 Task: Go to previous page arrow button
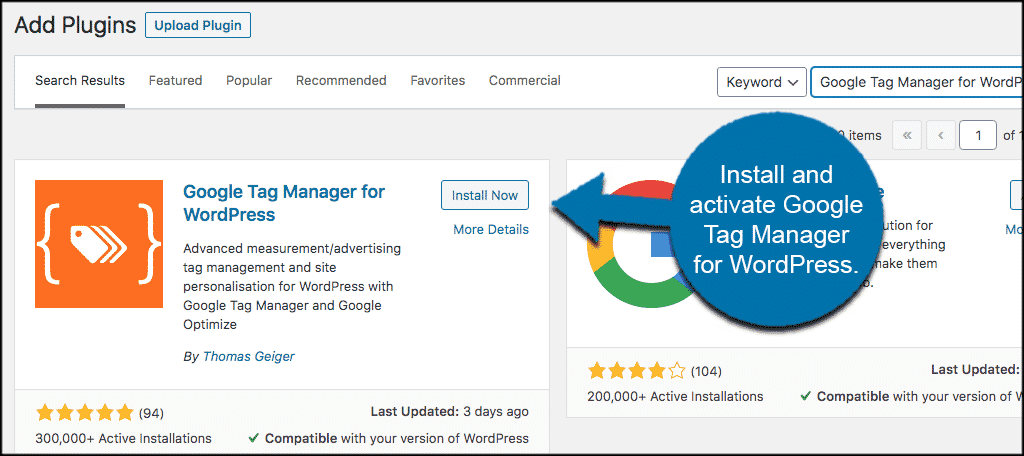click(x=941, y=136)
